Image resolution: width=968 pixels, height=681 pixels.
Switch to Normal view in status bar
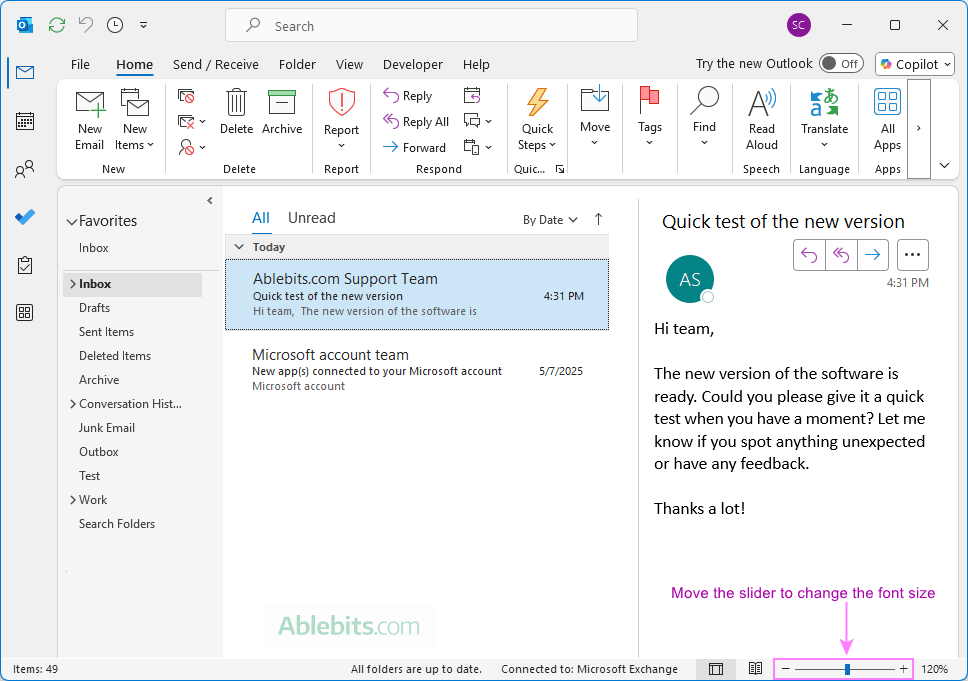[716, 669]
